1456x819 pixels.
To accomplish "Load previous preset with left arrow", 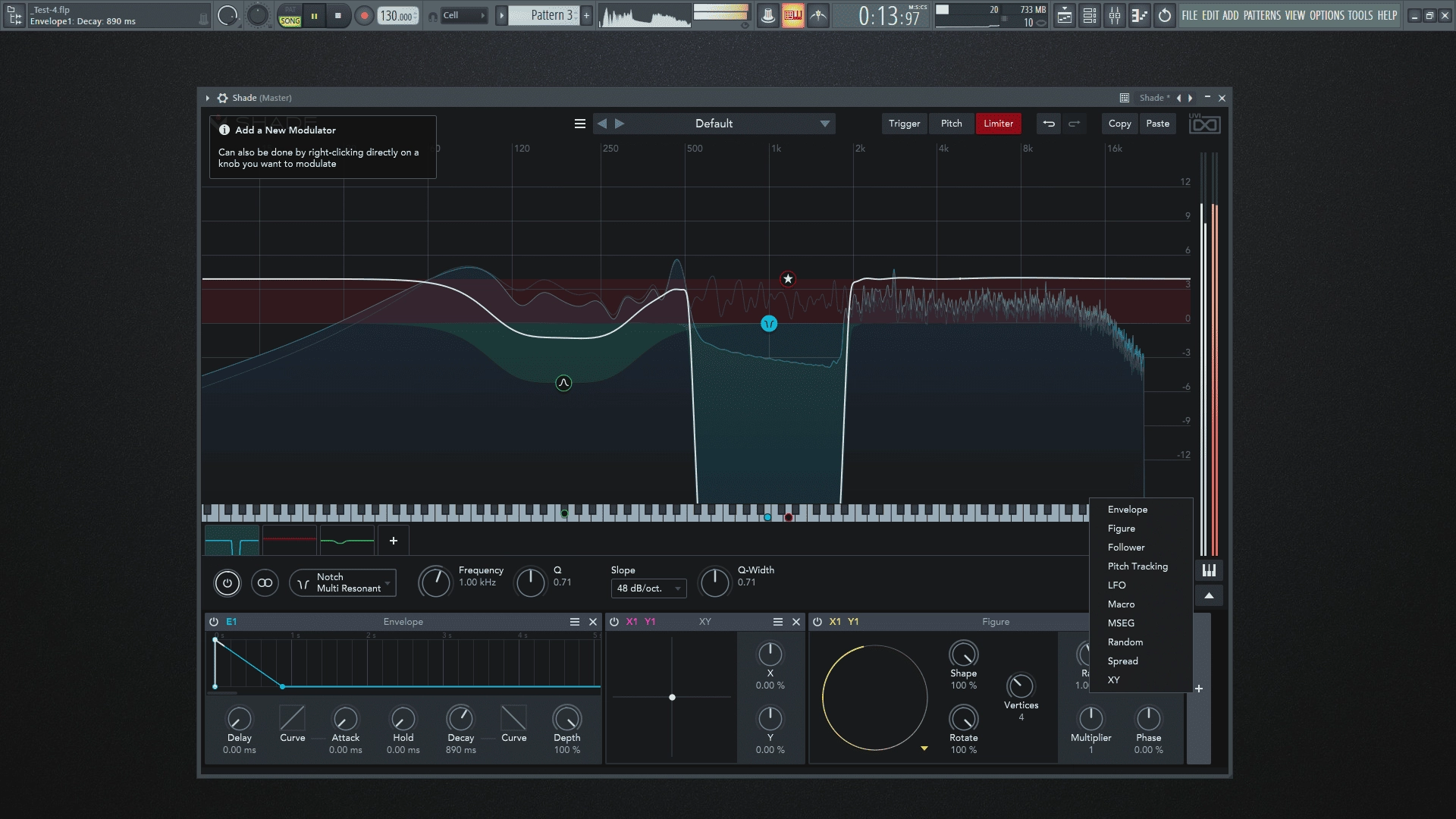I will pyautogui.click(x=602, y=124).
